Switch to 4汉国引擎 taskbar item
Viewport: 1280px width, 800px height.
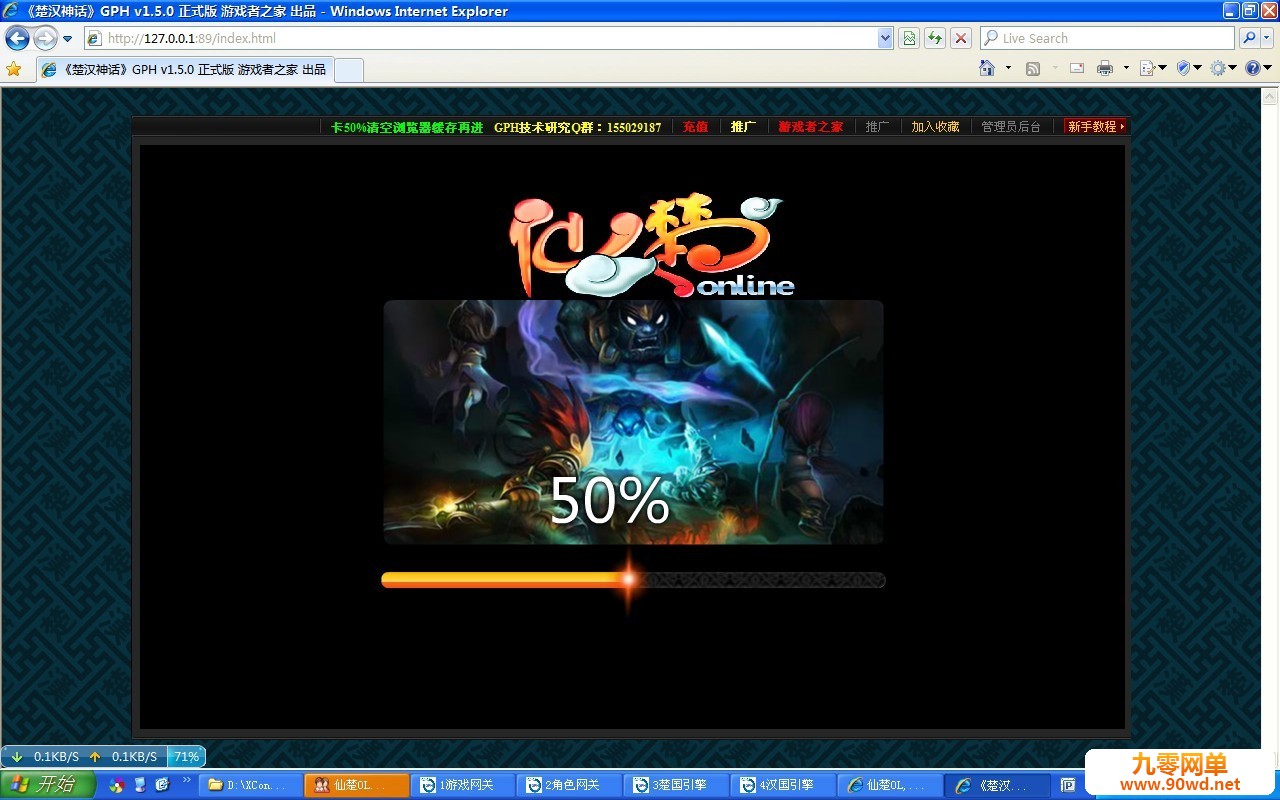784,785
